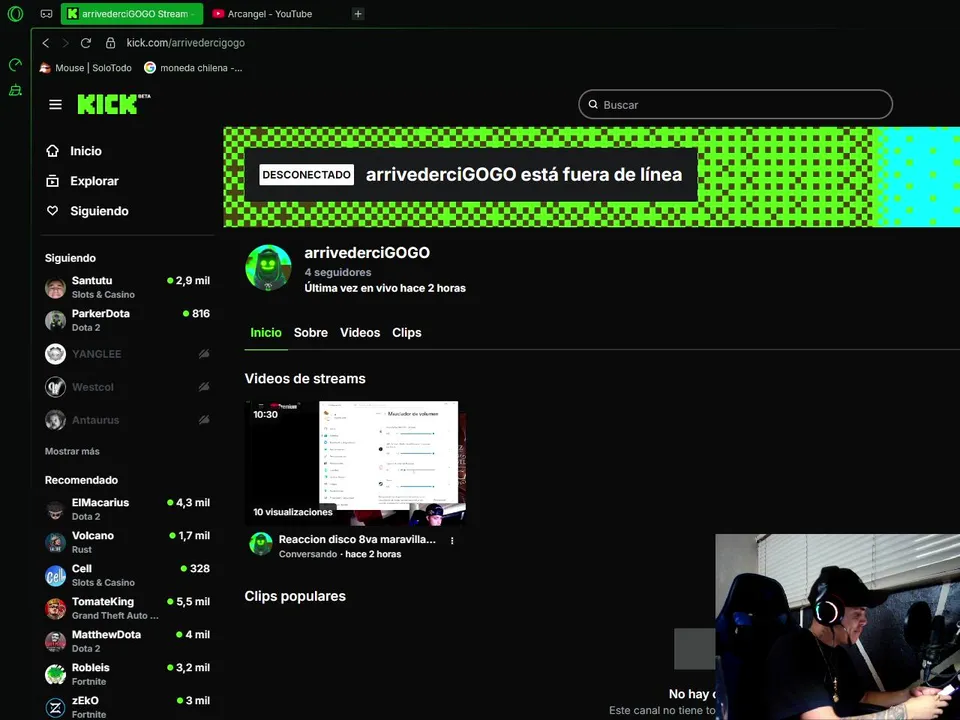Click the GX Corner gamepad icon
This screenshot has width=960, height=720.
[x=47, y=13]
